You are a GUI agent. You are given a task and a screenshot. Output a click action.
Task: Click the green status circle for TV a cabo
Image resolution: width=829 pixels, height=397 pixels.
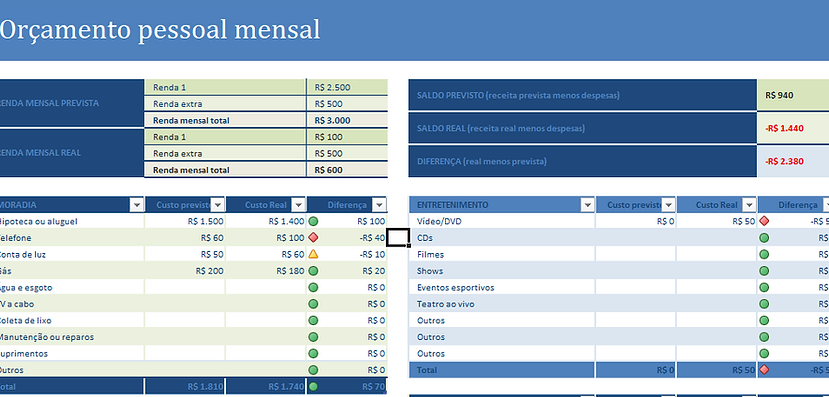[313, 303]
